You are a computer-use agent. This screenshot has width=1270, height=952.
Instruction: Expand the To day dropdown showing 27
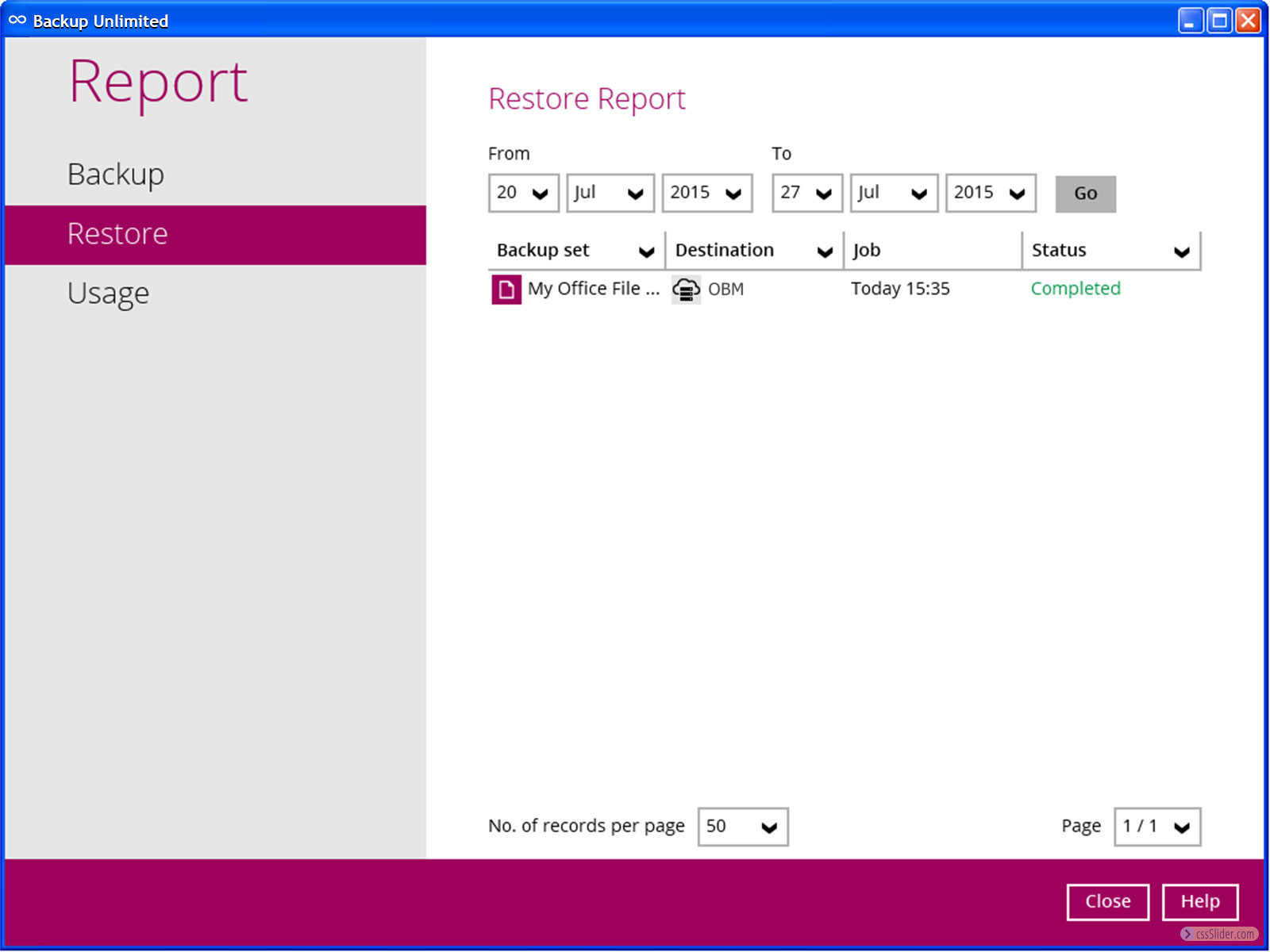coord(806,194)
